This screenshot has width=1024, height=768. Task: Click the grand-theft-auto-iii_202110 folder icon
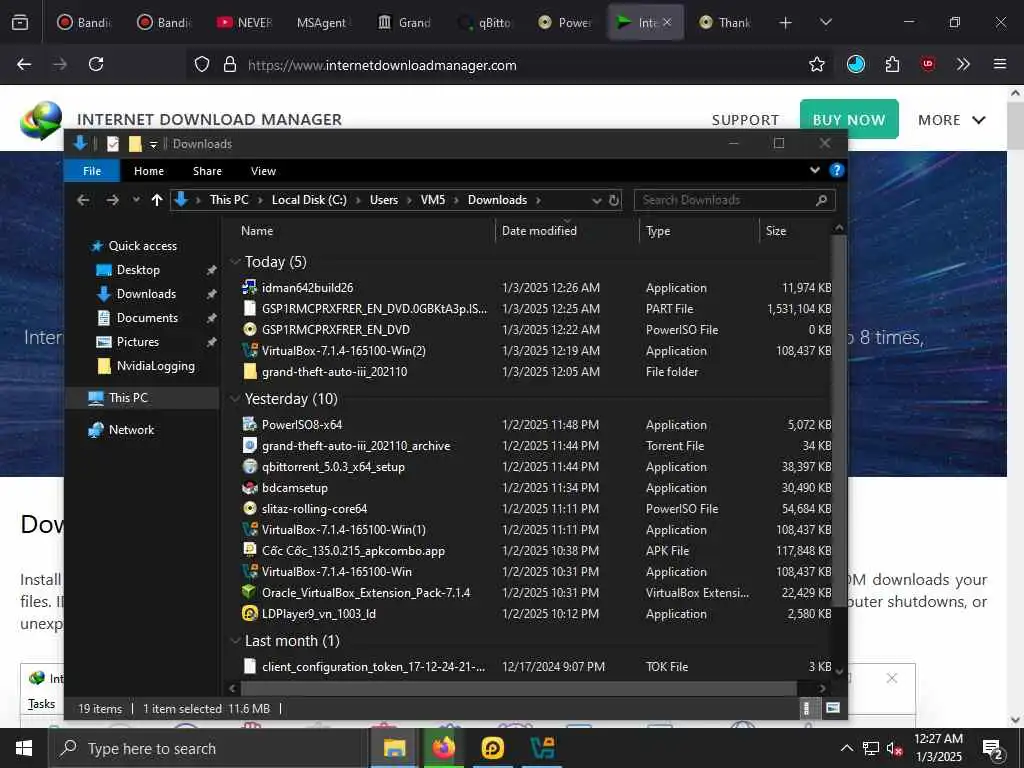click(249, 372)
